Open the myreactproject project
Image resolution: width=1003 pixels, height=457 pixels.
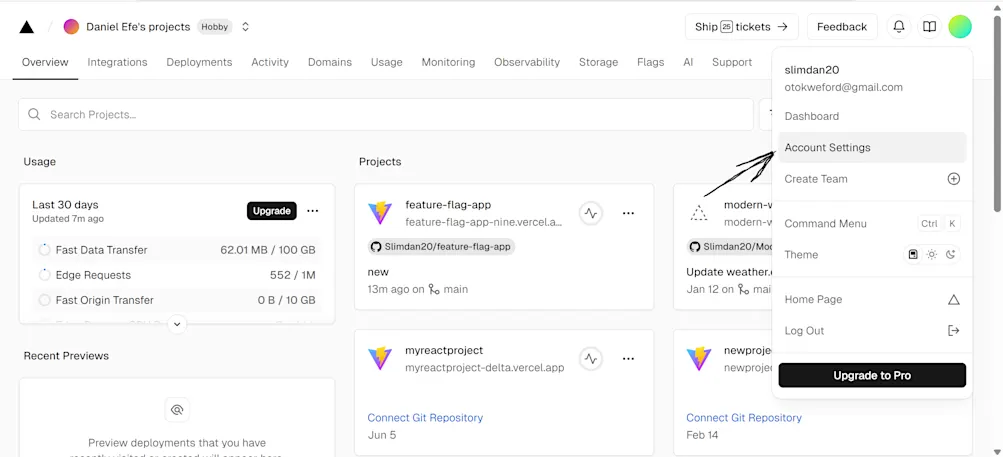(x=444, y=351)
